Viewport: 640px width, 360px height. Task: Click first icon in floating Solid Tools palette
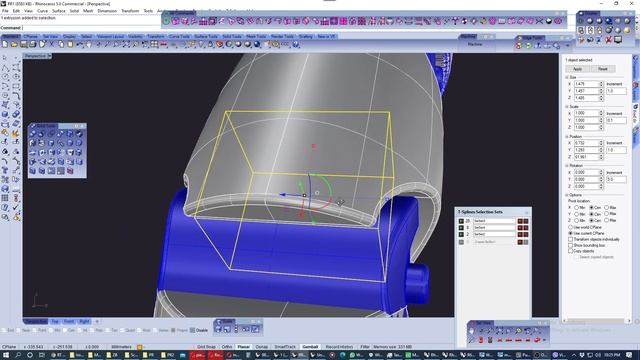33,133
